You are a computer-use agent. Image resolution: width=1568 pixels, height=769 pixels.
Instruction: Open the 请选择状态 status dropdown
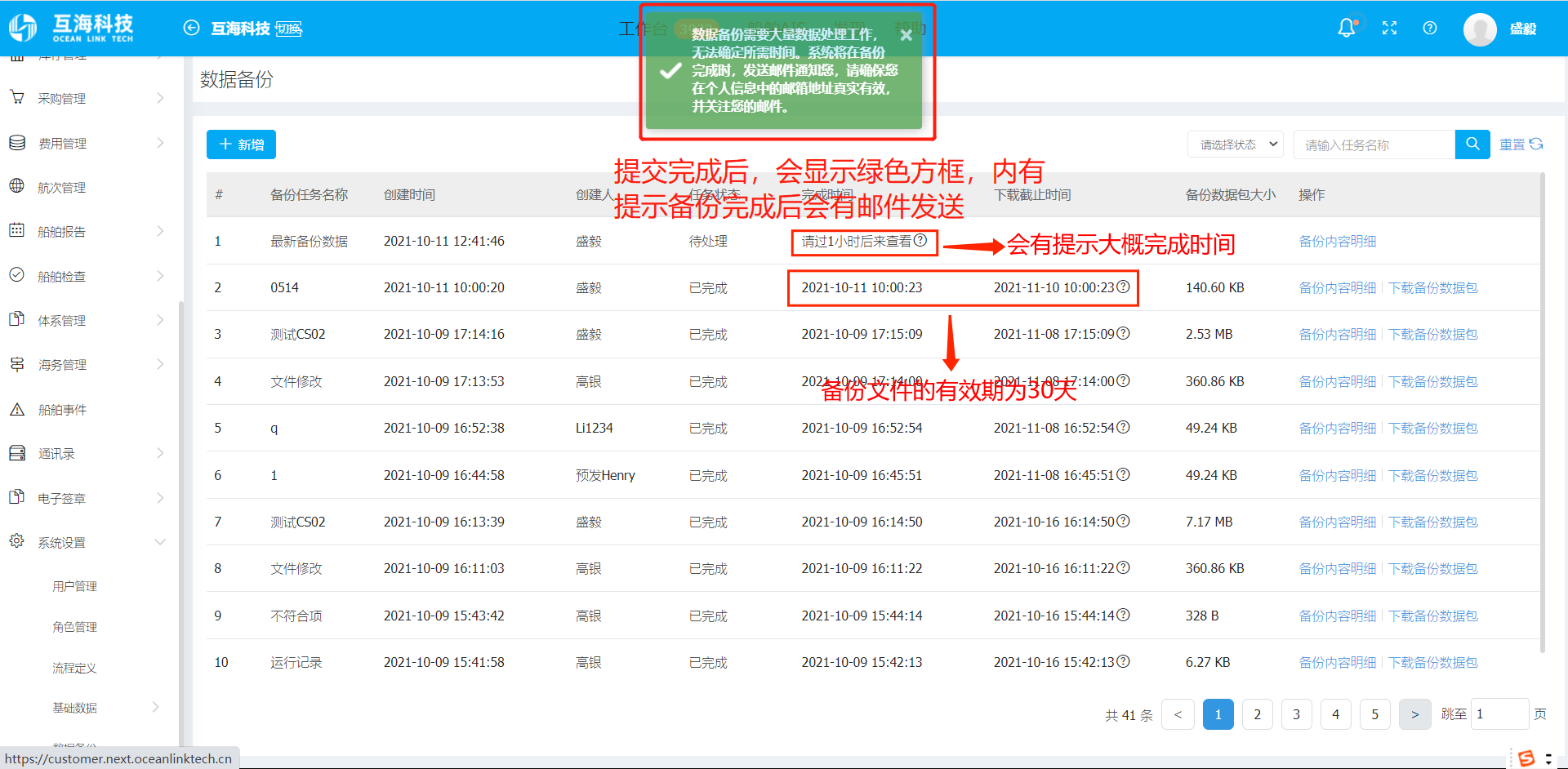coord(1236,144)
